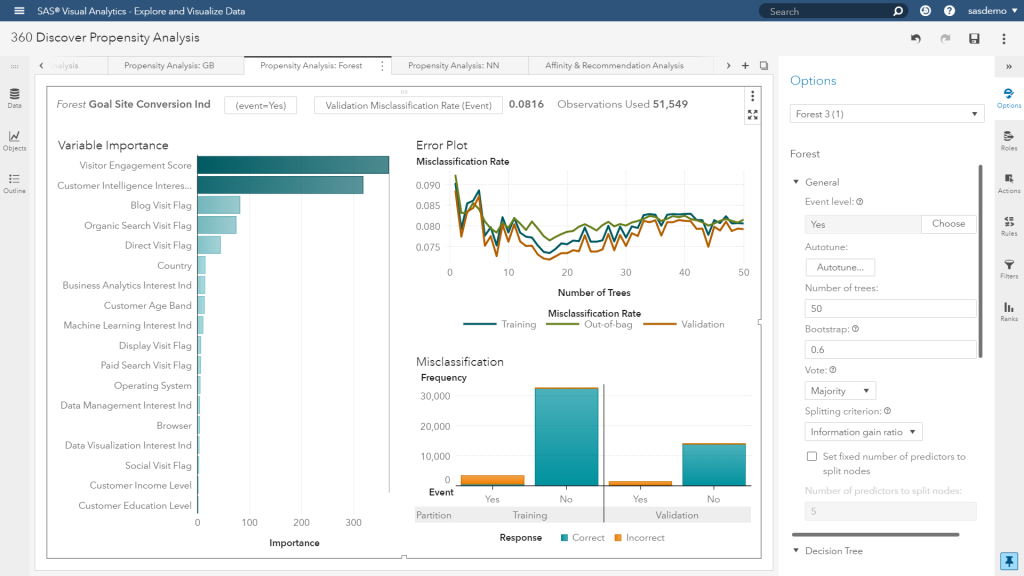1024x576 pixels.
Task: Maximize the Forest visualization
Action: (752, 115)
